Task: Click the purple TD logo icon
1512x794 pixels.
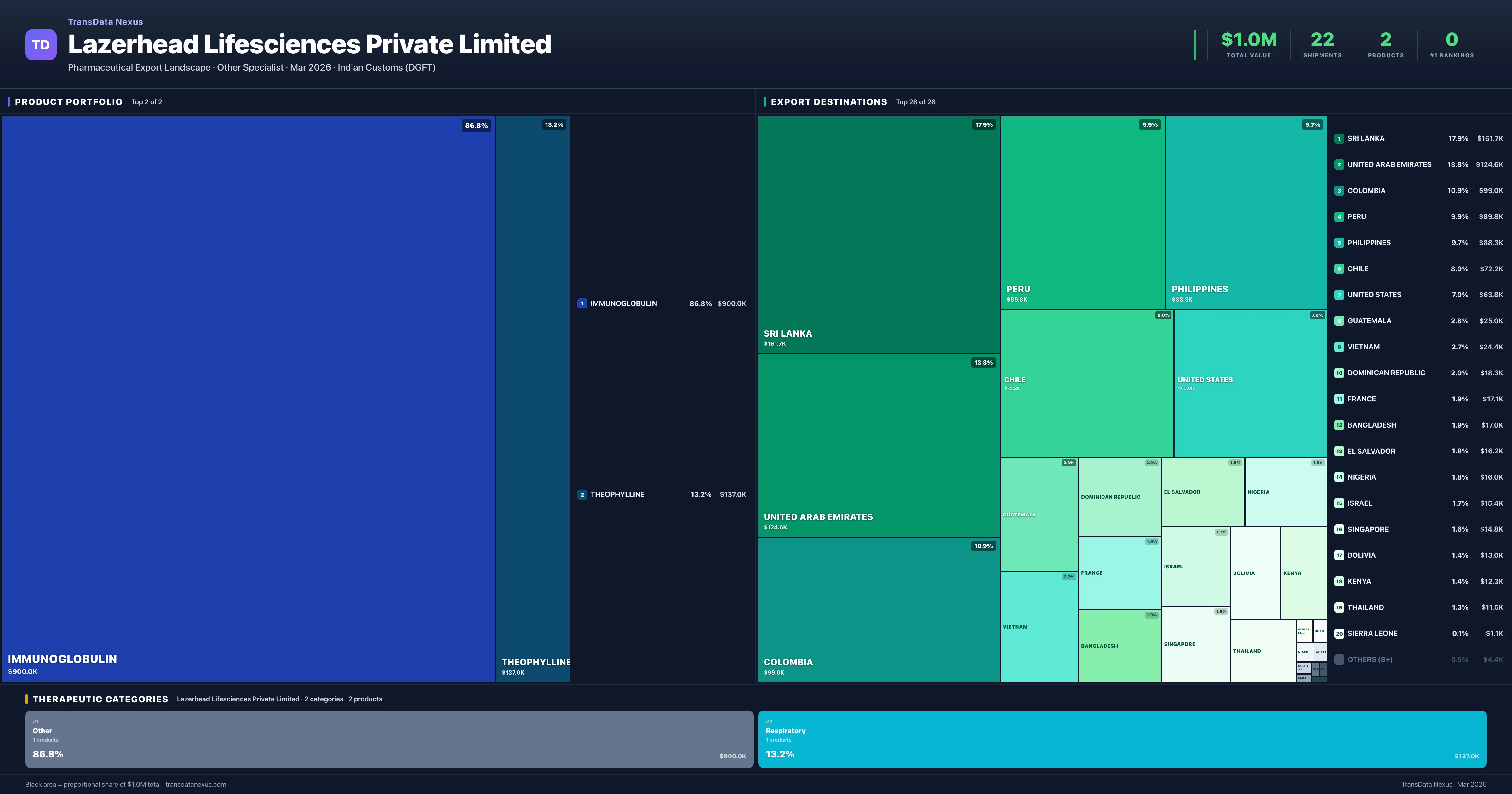Action: pyautogui.click(x=41, y=45)
